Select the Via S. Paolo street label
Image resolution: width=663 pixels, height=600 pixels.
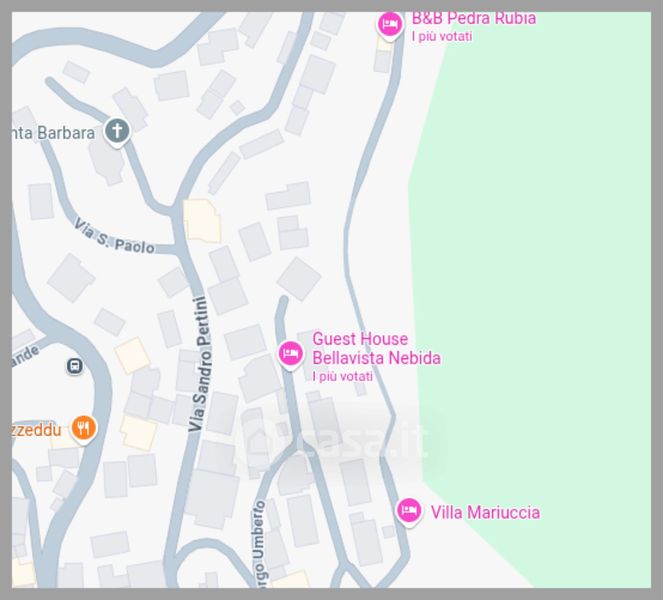(x=114, y=236)
